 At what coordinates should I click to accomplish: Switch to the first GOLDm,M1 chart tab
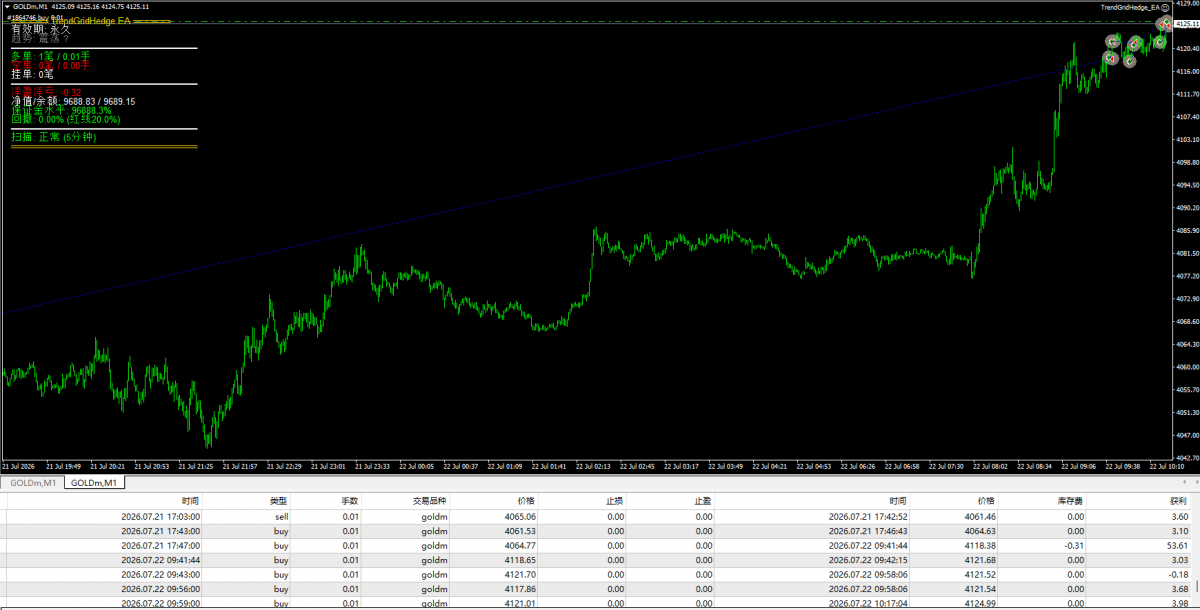(32, 483)
